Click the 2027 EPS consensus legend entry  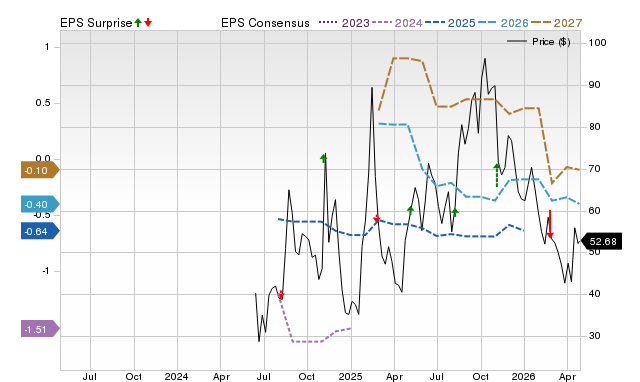coord(556,23)
